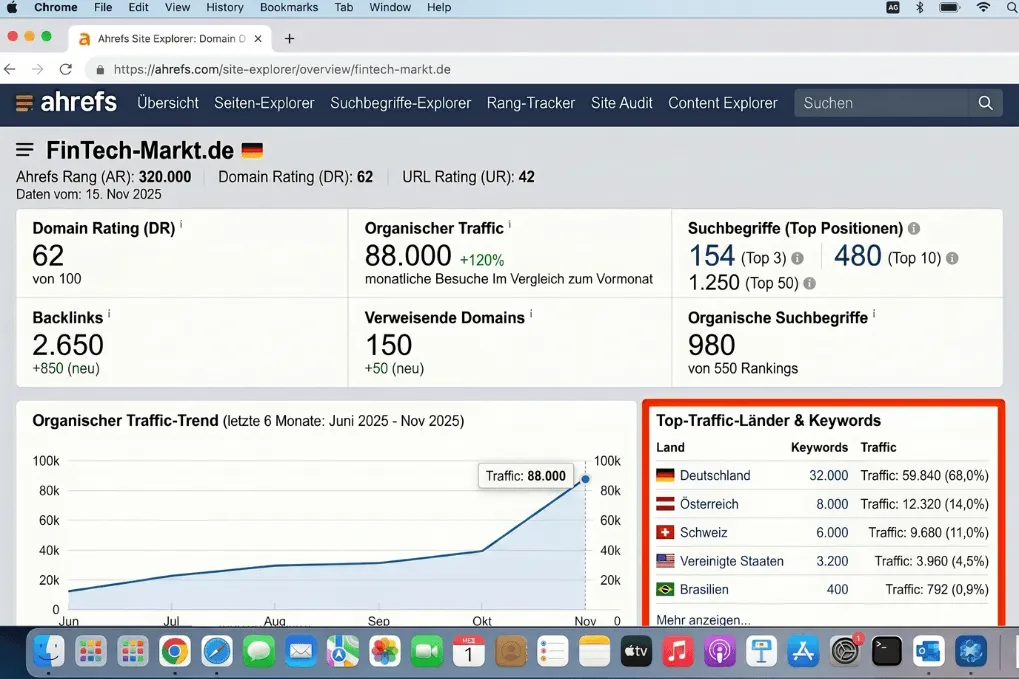Open the Music app in the dock

[x=677, y=651]
